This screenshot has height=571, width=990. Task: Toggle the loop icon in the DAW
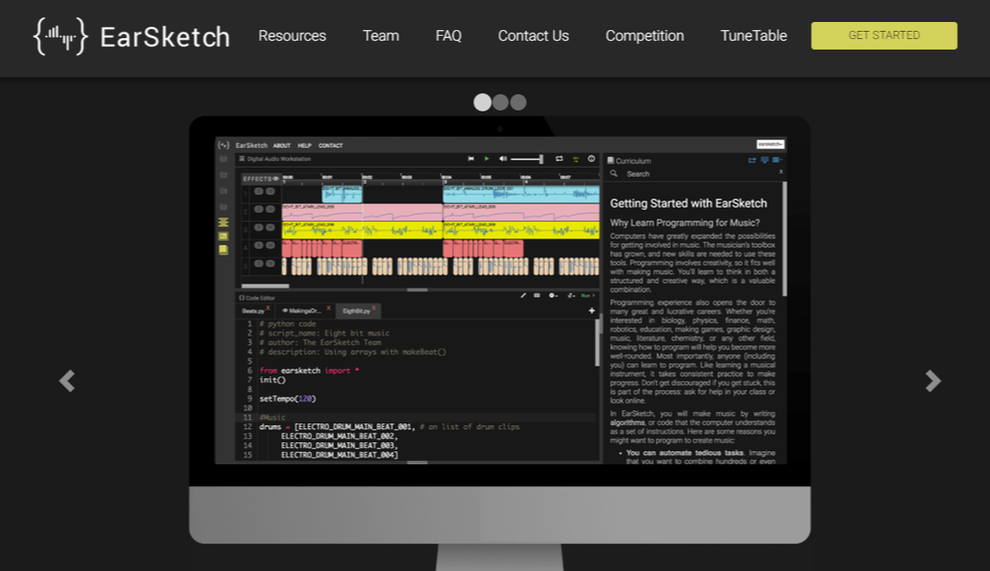pyautogui.click(x=559, y=159)
